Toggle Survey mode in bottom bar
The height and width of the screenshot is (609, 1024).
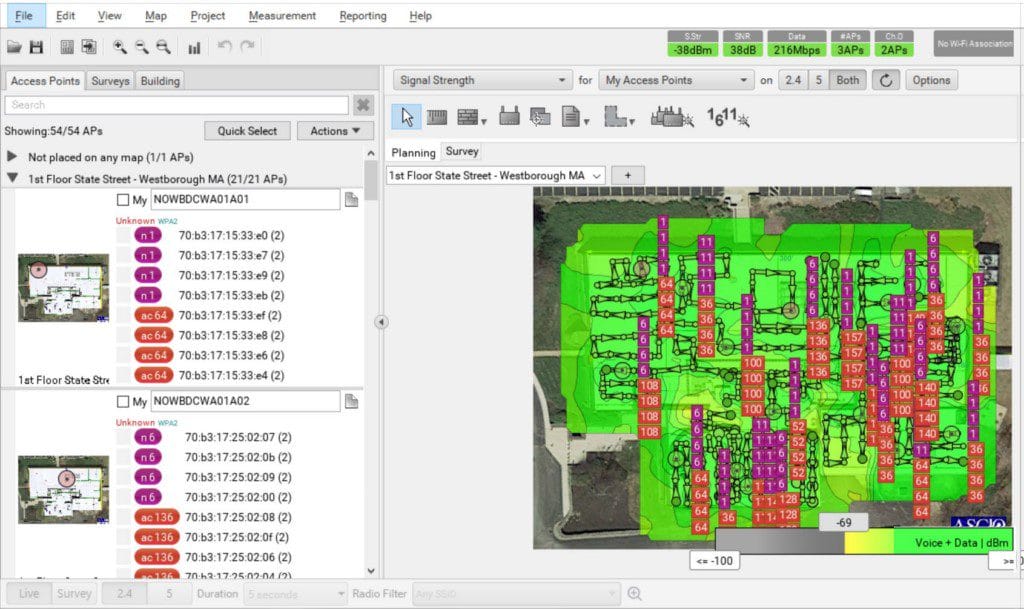click(x=74, y=593)
